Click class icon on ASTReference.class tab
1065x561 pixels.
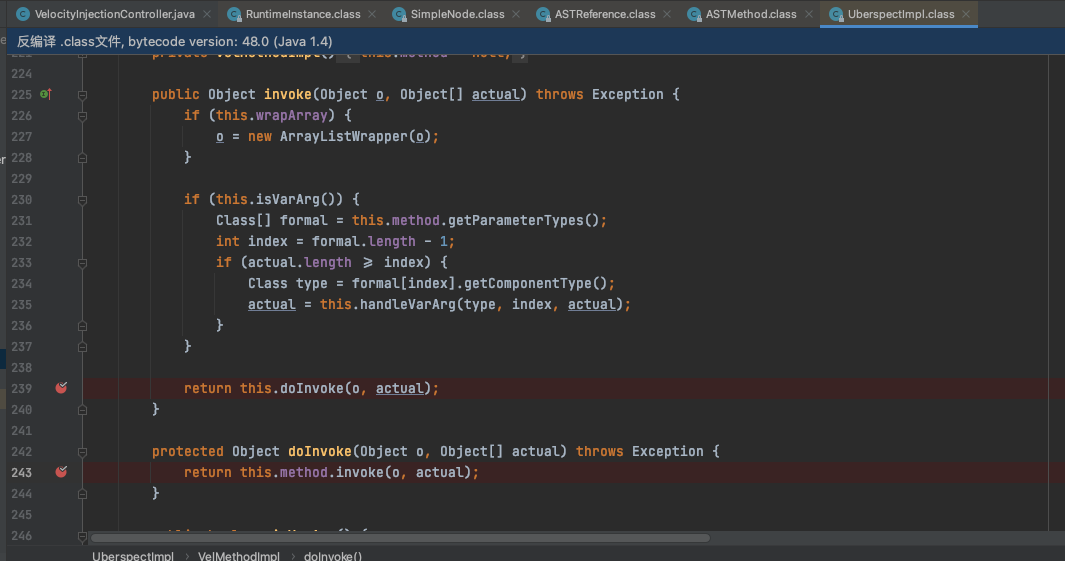click(543, 14)
